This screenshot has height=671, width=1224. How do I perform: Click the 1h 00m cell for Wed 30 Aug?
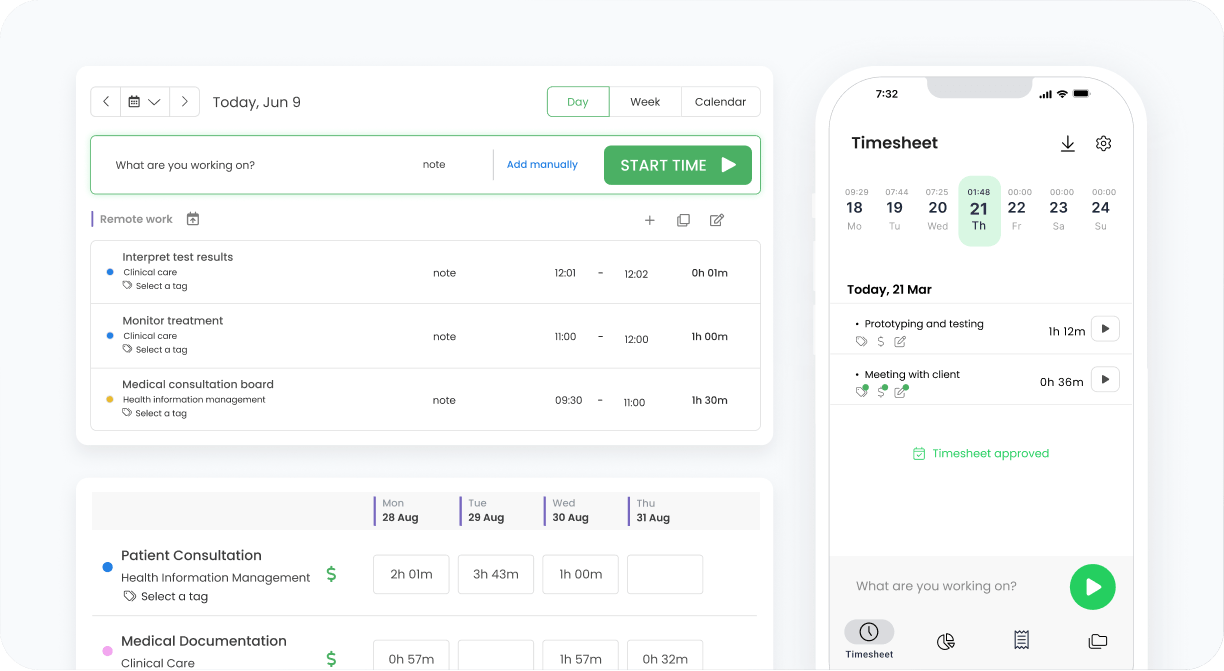(x=581, y=574)
